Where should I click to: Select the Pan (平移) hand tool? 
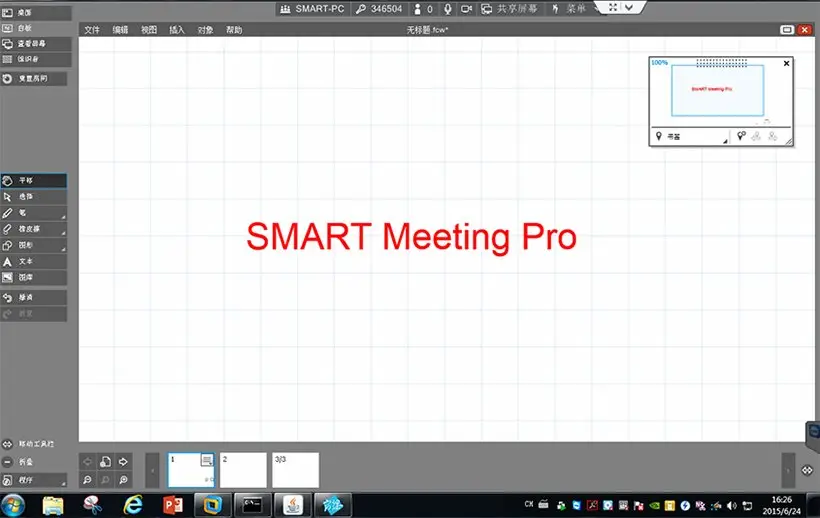[x=33, y=181]
